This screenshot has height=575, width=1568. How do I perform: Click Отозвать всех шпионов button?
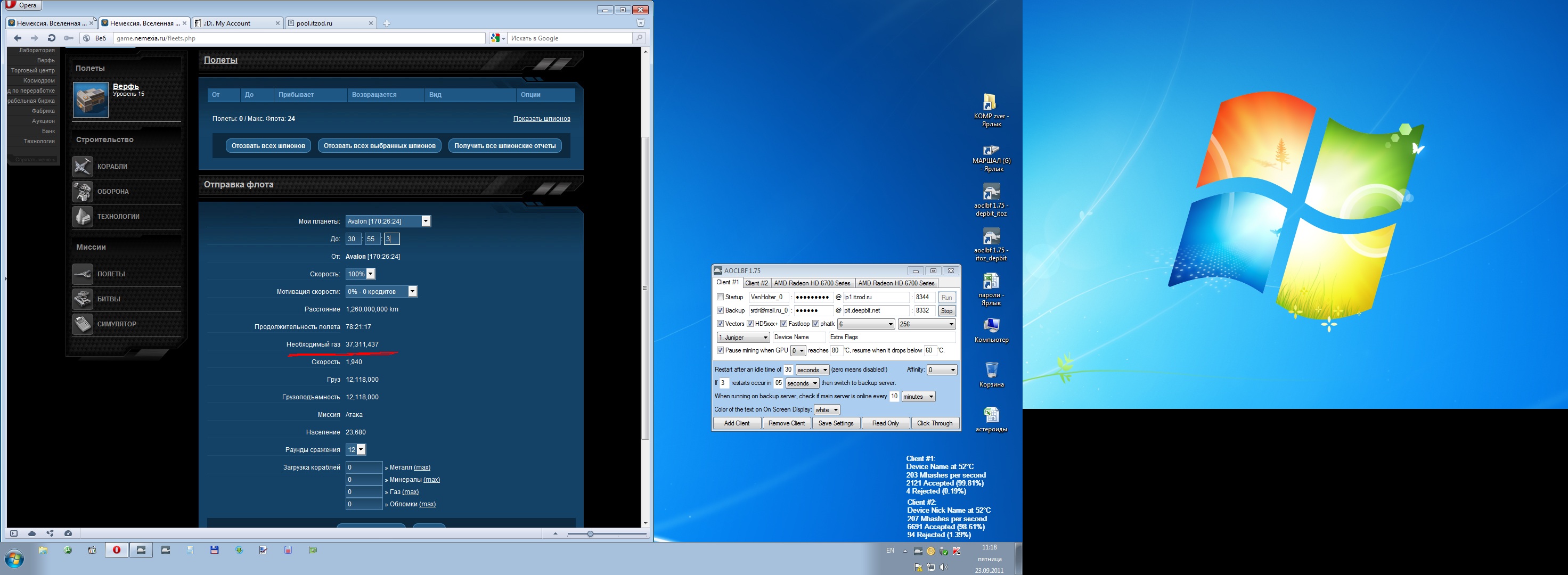point(268,146)
